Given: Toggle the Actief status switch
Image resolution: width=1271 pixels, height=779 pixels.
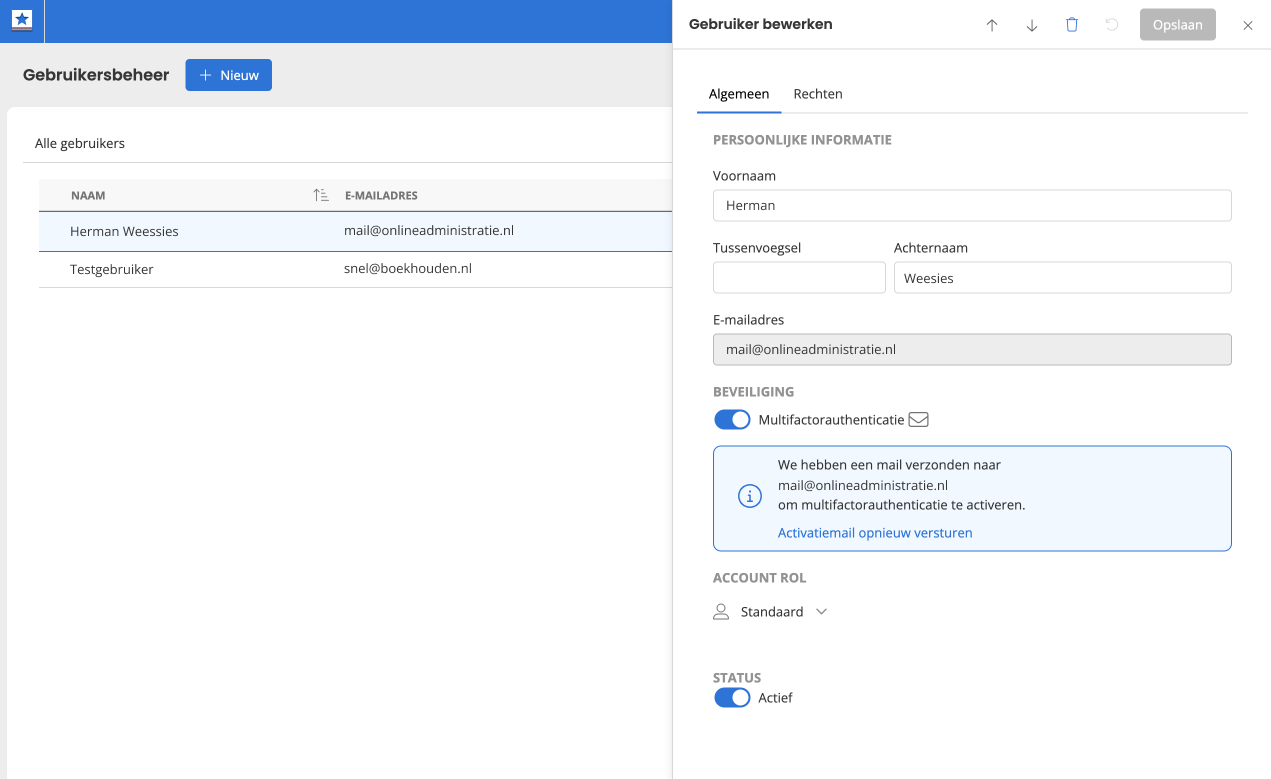Looking at the screenshot, I should click(732, 698).
